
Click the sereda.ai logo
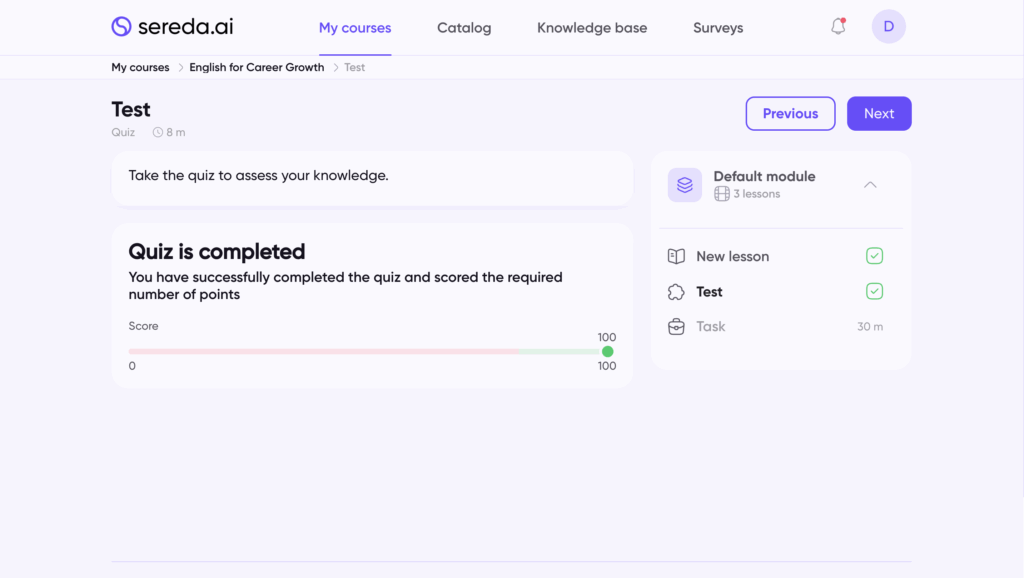click(x=172, y=27)
